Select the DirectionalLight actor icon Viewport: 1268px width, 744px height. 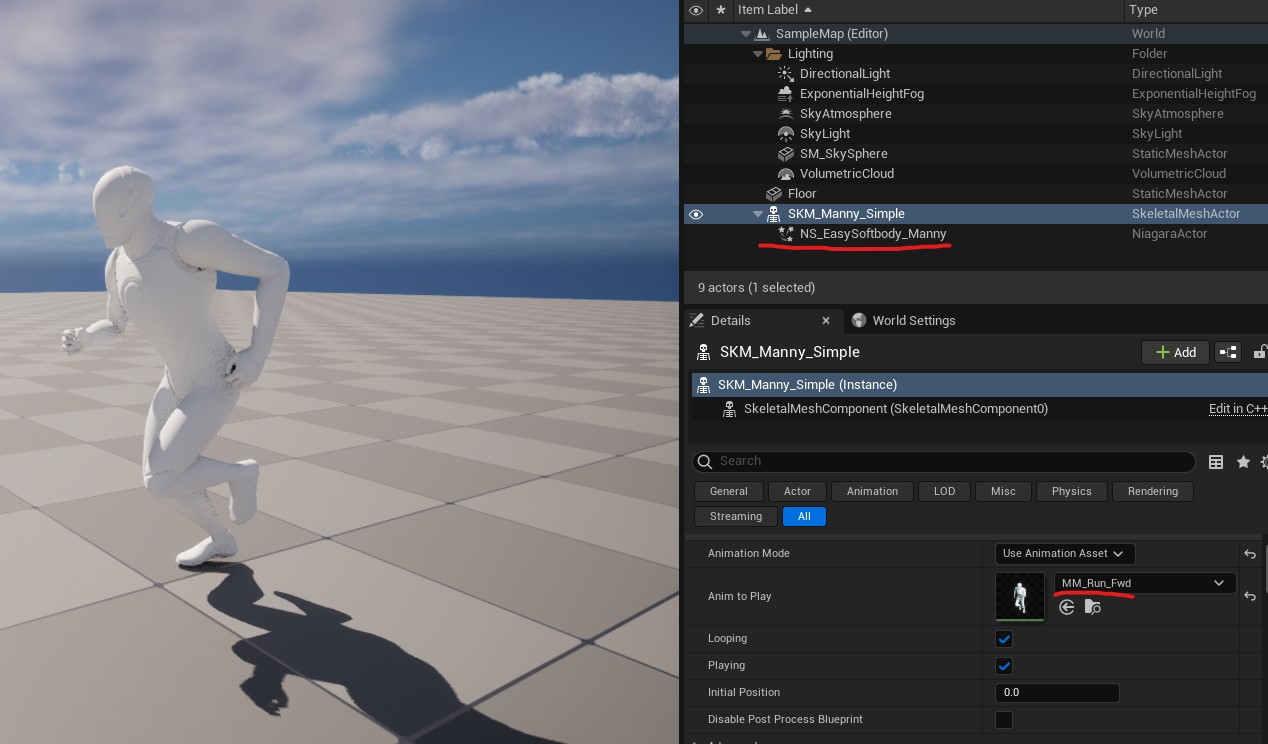click(786, 73)
